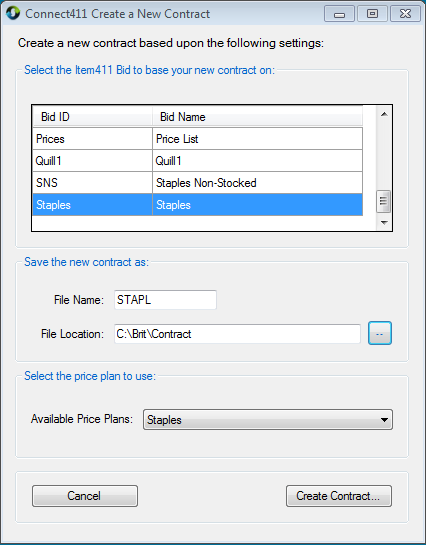
Task: Select the Prices bid row
Action: (197, 139)
